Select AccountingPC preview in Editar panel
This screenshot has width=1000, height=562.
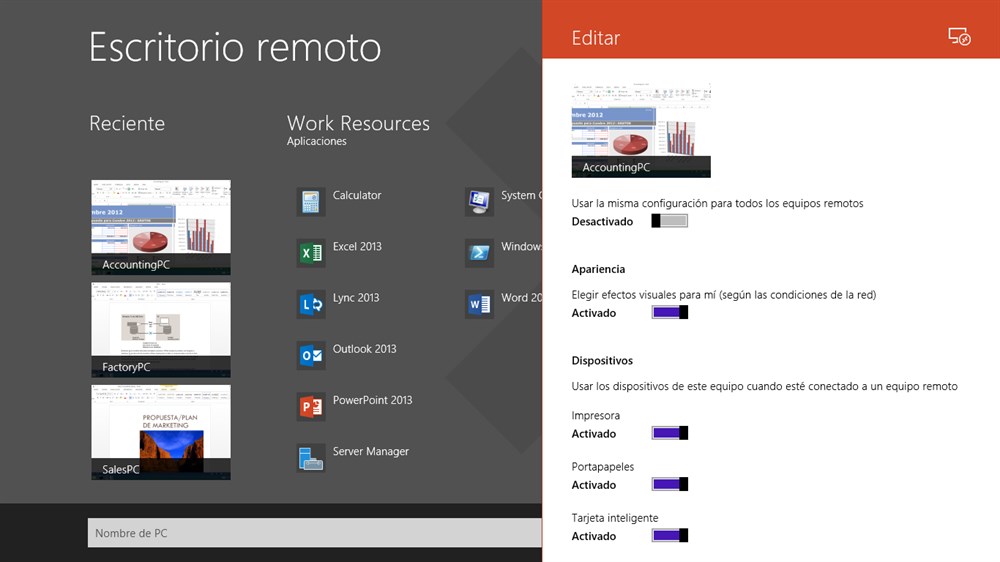point(641,130)
